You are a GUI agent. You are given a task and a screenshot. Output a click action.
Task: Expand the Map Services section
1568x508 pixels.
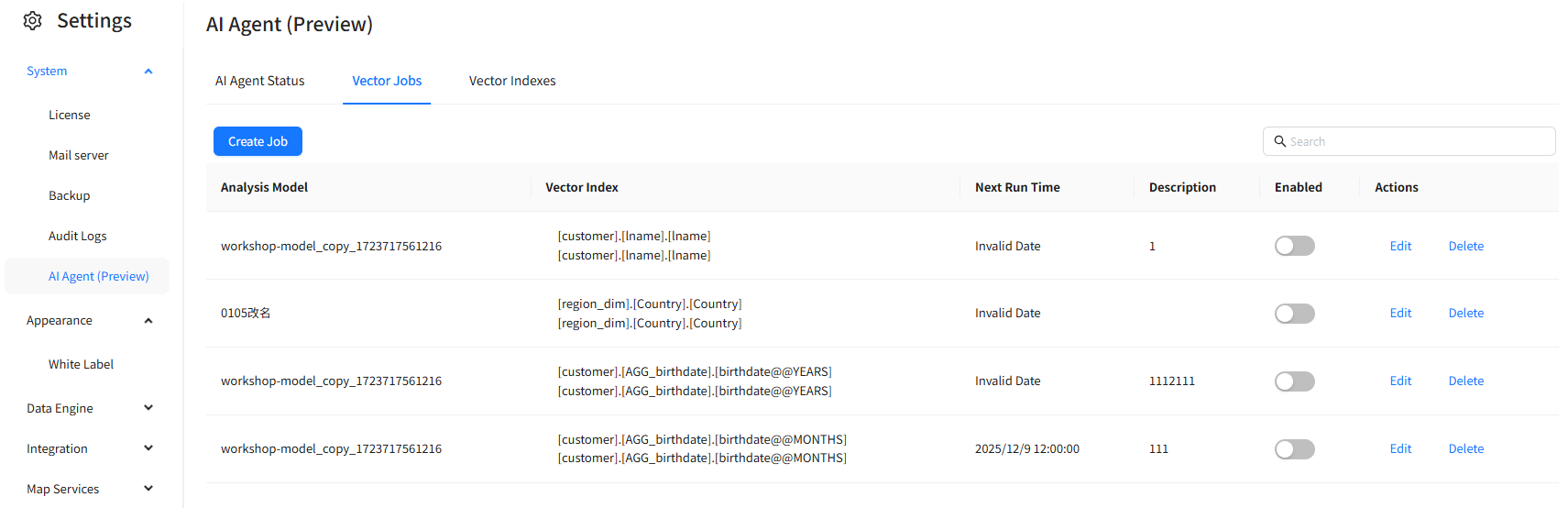coord(148,489)
